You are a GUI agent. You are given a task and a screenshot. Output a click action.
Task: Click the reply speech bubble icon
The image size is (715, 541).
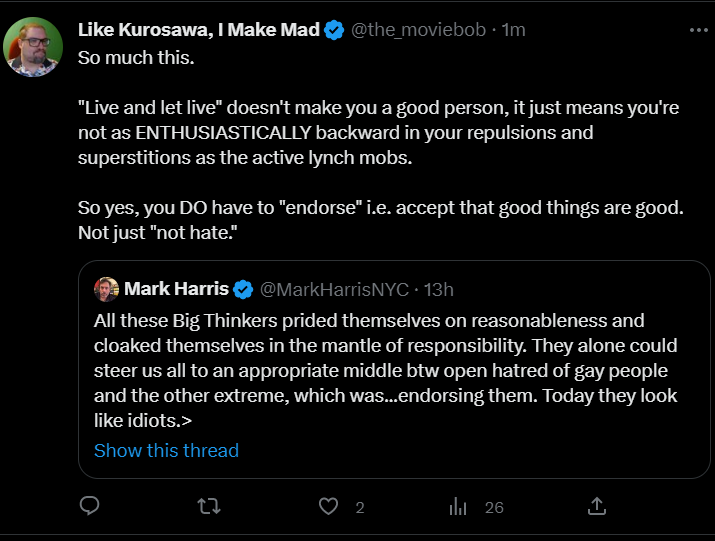[x=89, y=506]
